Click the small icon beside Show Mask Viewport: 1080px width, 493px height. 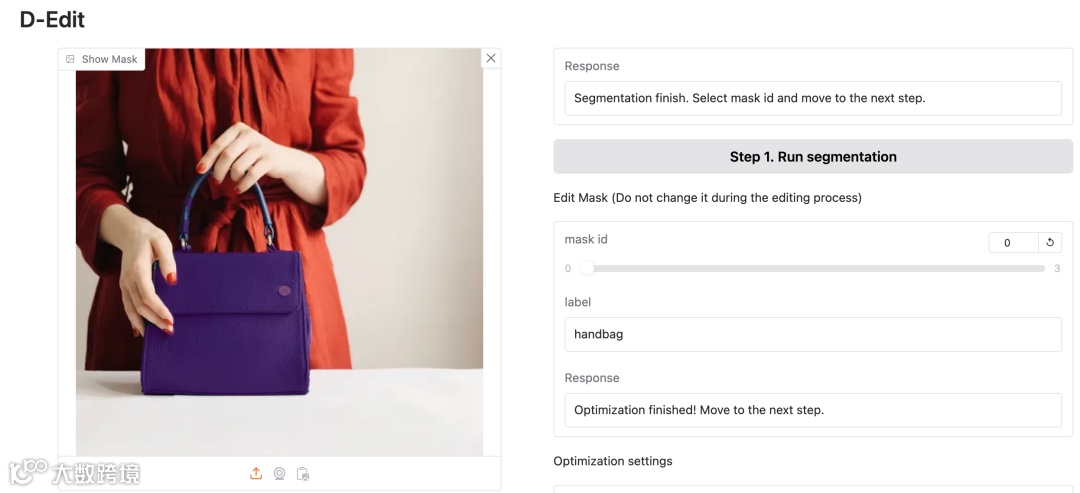tap(70, 59)
